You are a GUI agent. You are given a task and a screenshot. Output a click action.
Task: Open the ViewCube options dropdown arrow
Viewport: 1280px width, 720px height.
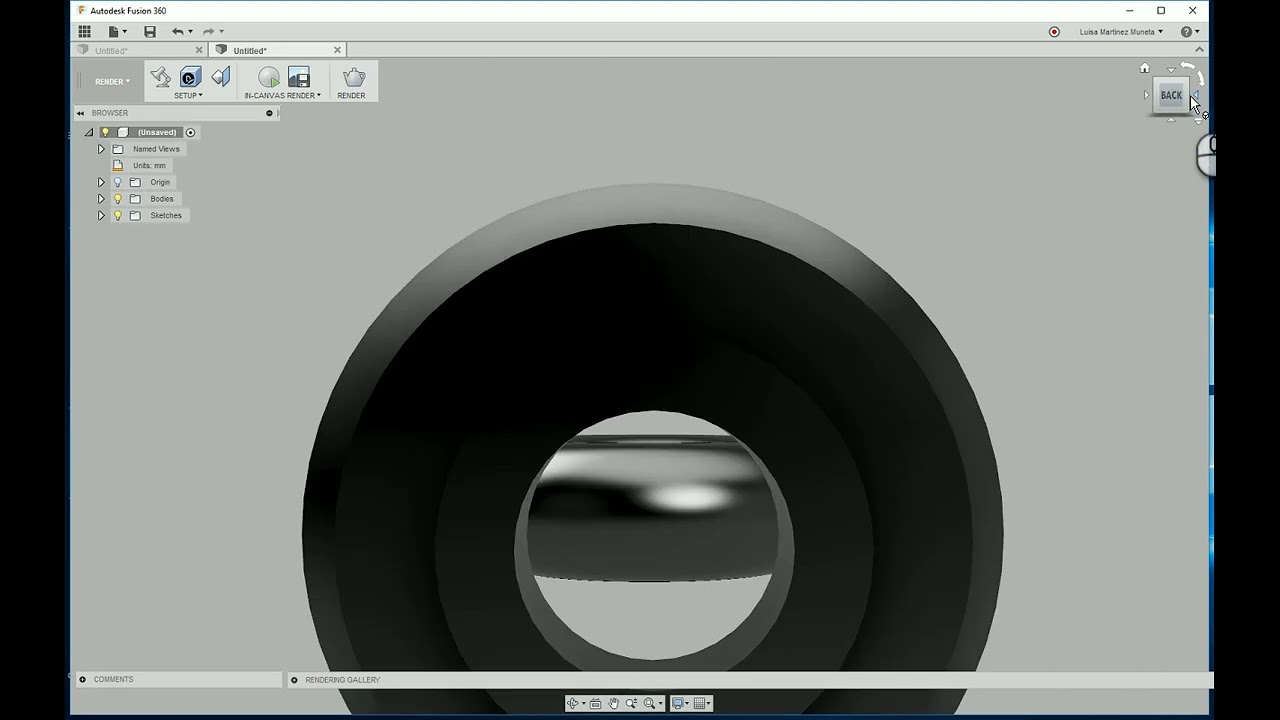(x=1199, y=121)
